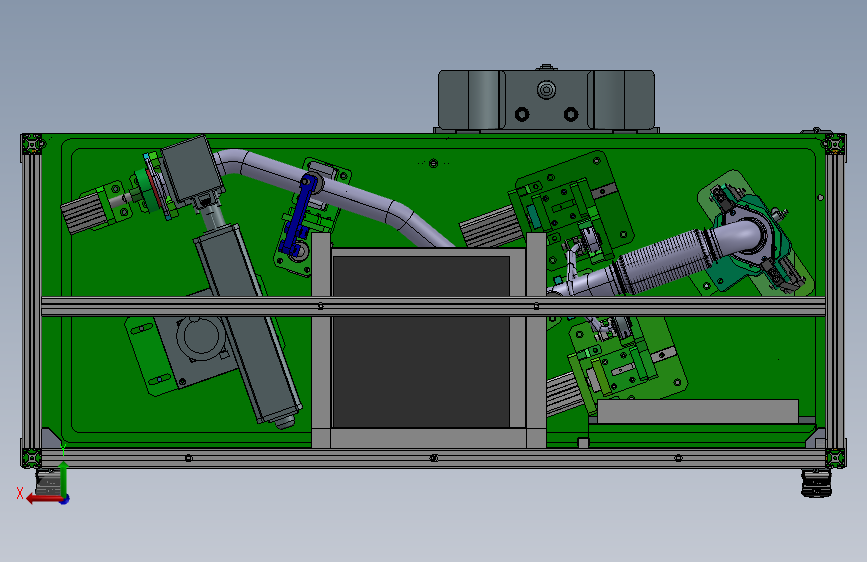Select the corrugated flexible pipe section

(661, 260)
